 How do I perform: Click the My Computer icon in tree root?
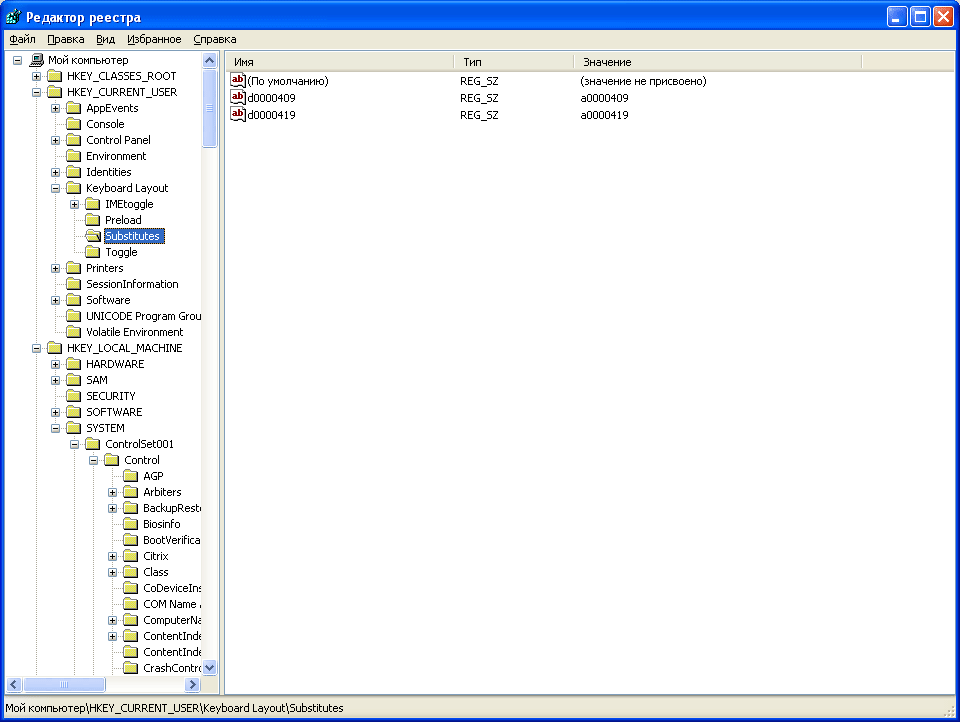(x=37, y=60)
